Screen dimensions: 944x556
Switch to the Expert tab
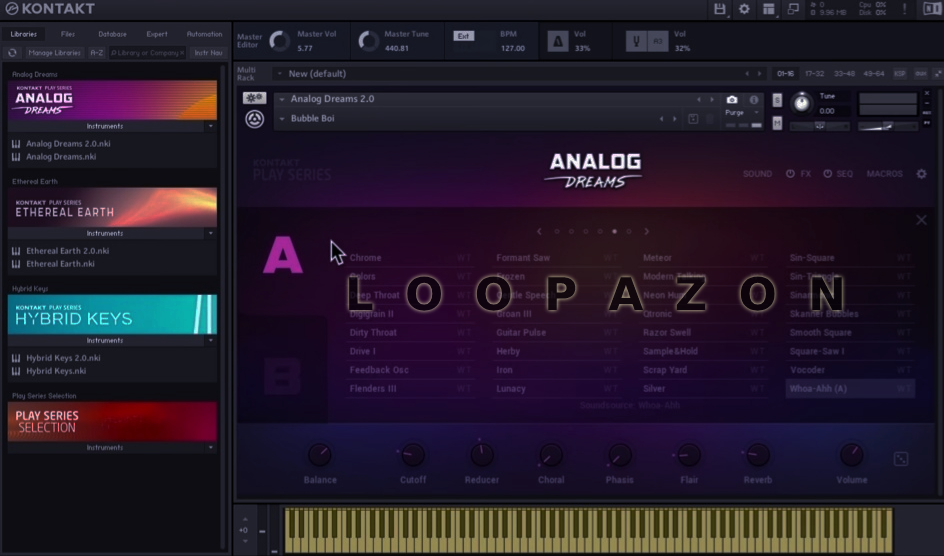pos(157,34)
